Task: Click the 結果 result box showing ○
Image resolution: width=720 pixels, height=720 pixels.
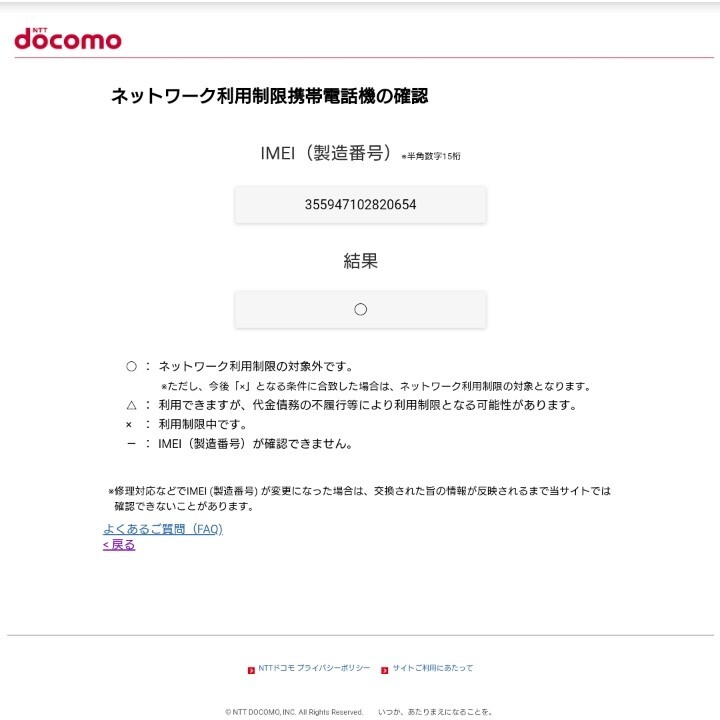Action: 360,309
